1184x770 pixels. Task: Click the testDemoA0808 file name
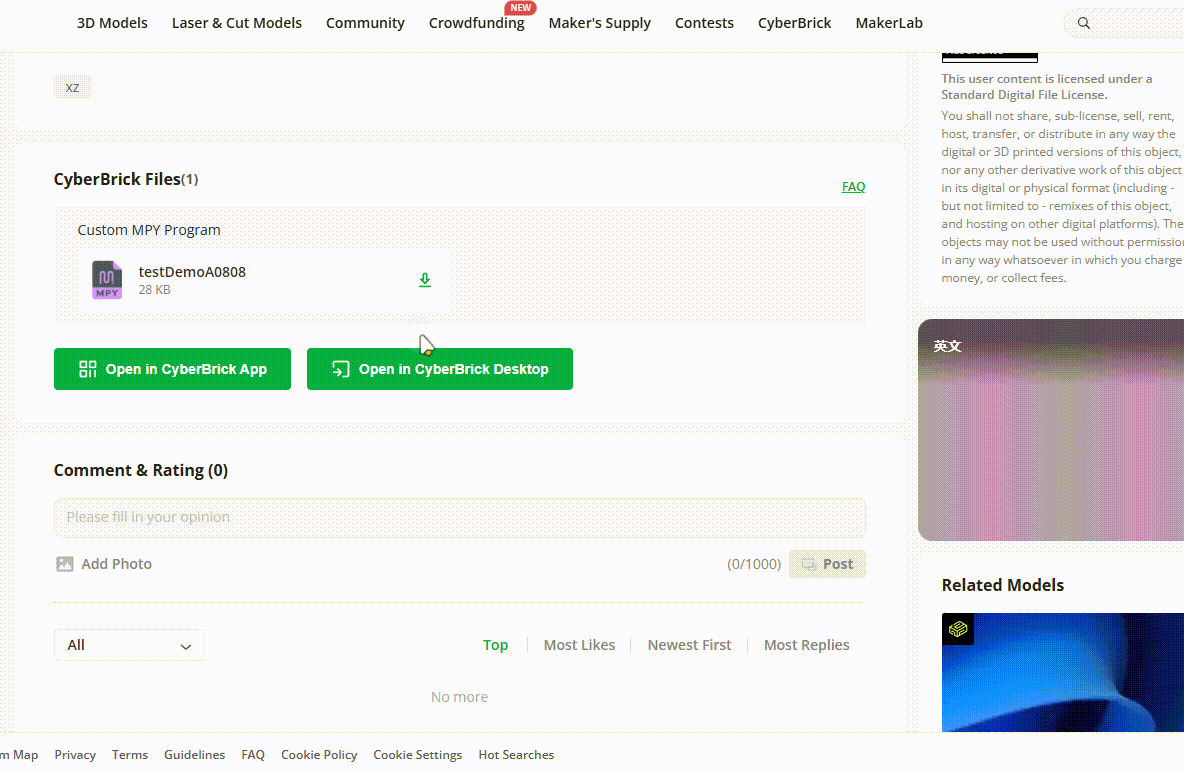point(192,272)
